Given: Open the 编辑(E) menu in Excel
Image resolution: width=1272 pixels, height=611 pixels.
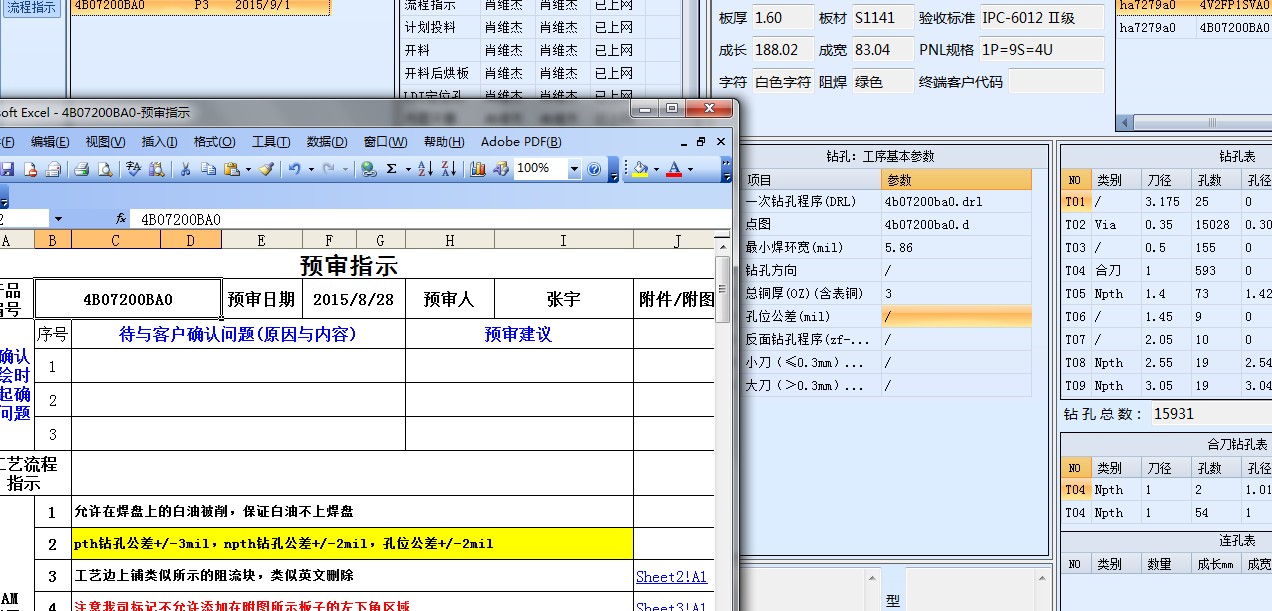Looking at the screenshot, I should coord(50,142).
